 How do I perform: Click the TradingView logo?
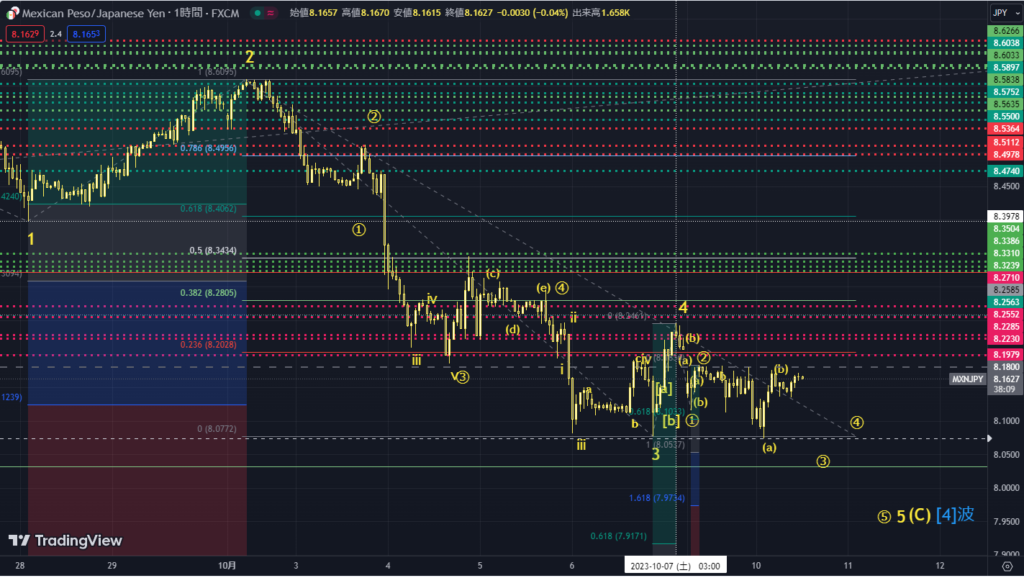click(x=65, y=541)
